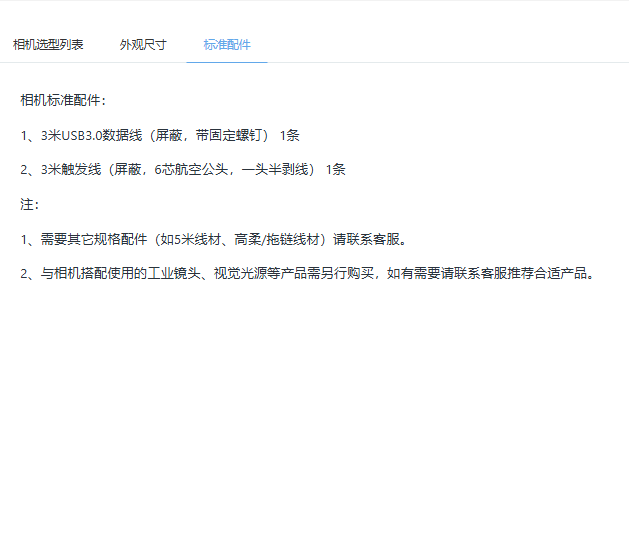Click 联系客服推荐合适产品 in the second note

521,274
